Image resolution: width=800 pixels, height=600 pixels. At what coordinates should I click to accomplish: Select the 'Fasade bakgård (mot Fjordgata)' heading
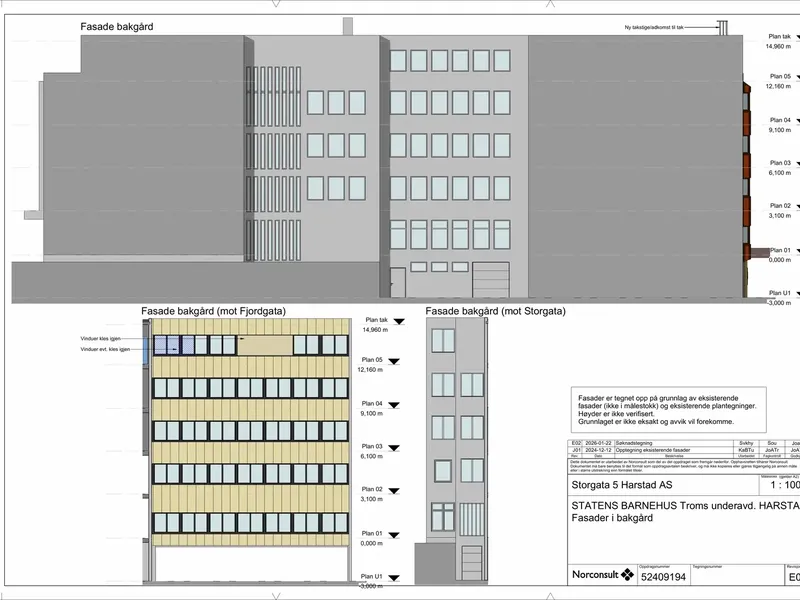[213, 311]
